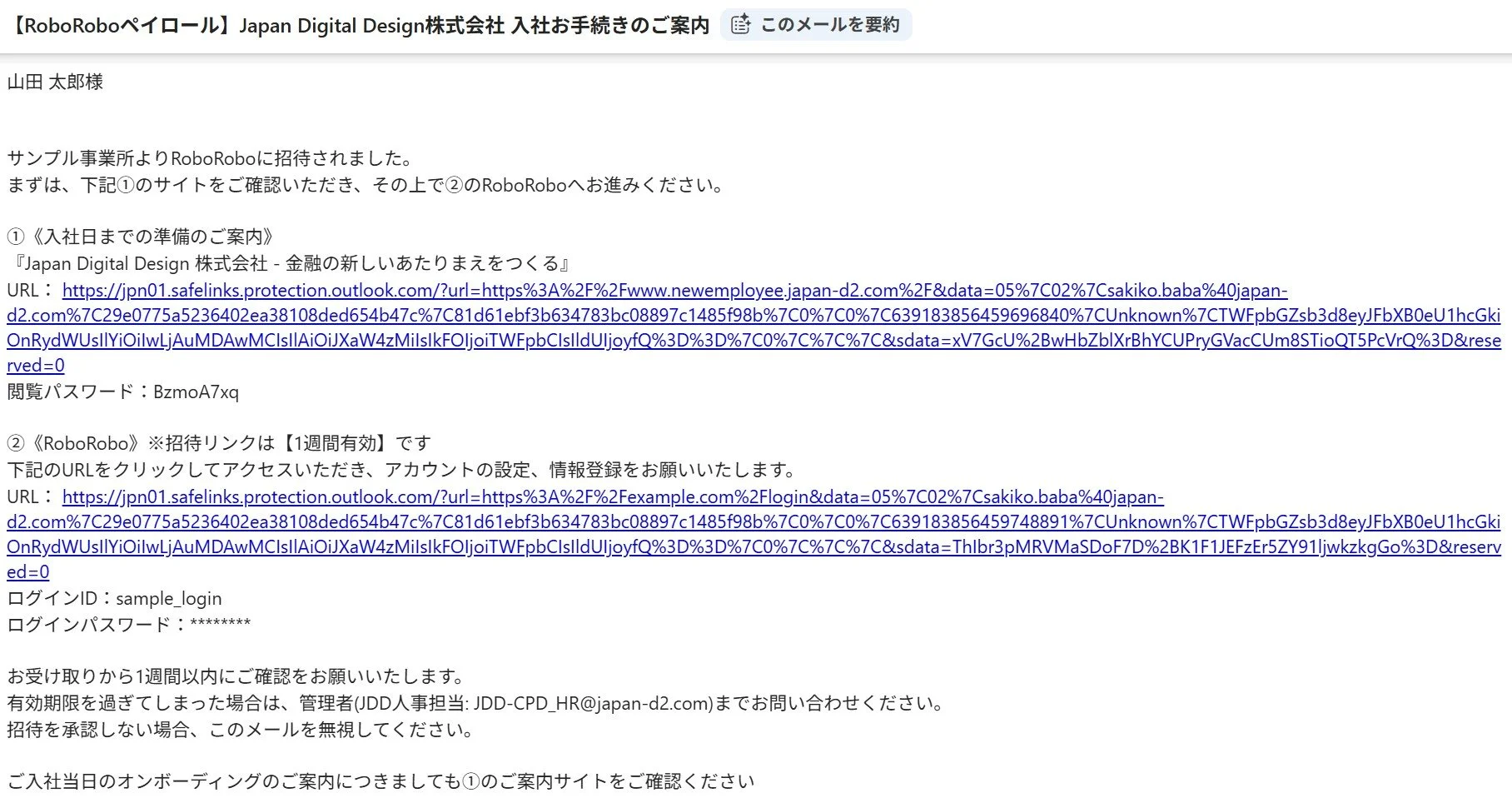Open the newemployee.japan-d2.com safelinks URL
This screenshot has height=798, width=1512.
[x=754, y=327]
